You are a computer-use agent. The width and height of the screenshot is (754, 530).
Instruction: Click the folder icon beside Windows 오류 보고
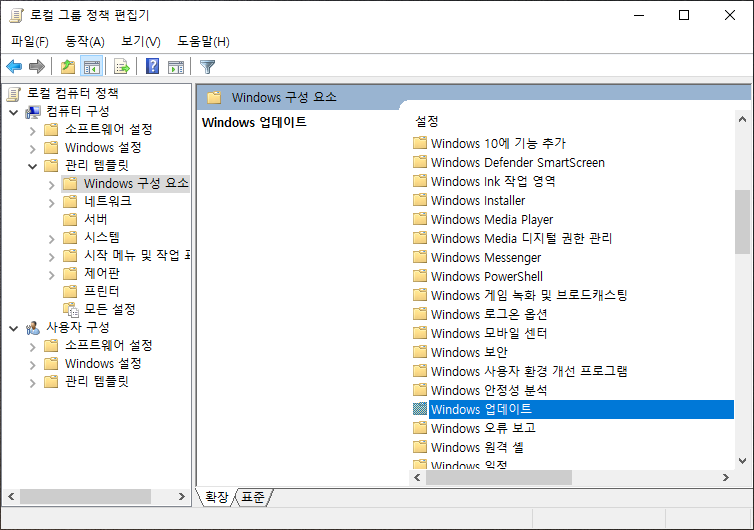click(420, 428)
